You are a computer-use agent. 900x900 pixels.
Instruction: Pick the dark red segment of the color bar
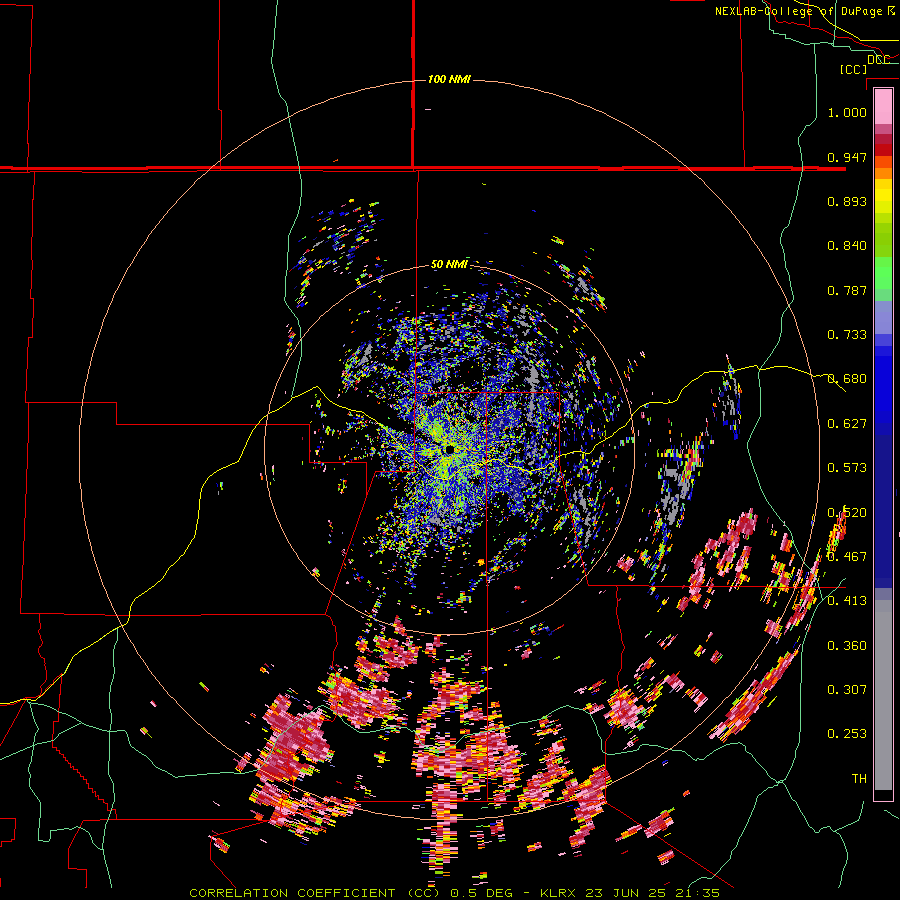tap(883, 150)
